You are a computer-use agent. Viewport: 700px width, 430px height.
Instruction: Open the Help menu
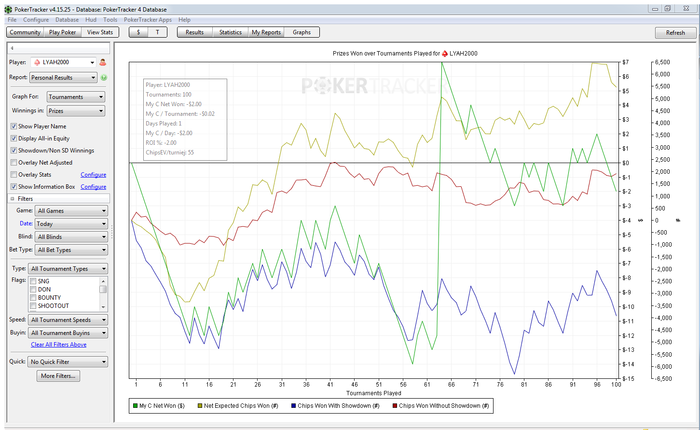coord(184,20)
